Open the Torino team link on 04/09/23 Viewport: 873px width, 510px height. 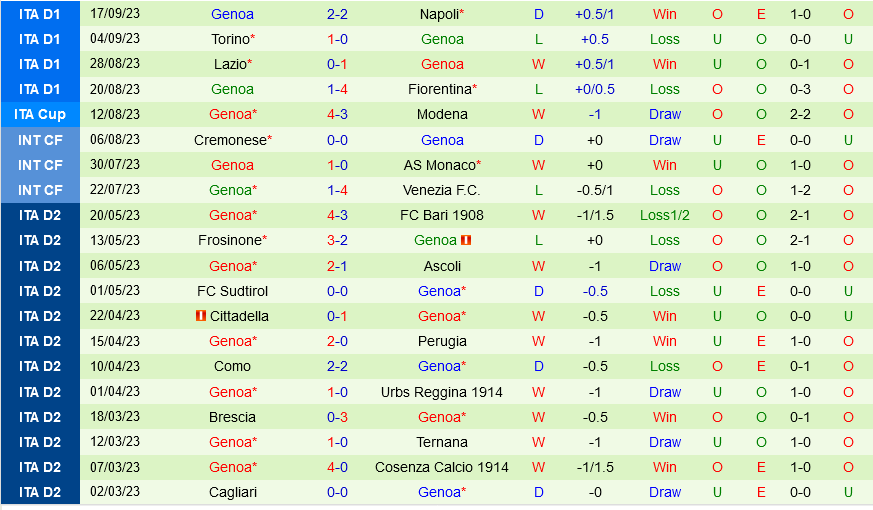tap(230, 40)
